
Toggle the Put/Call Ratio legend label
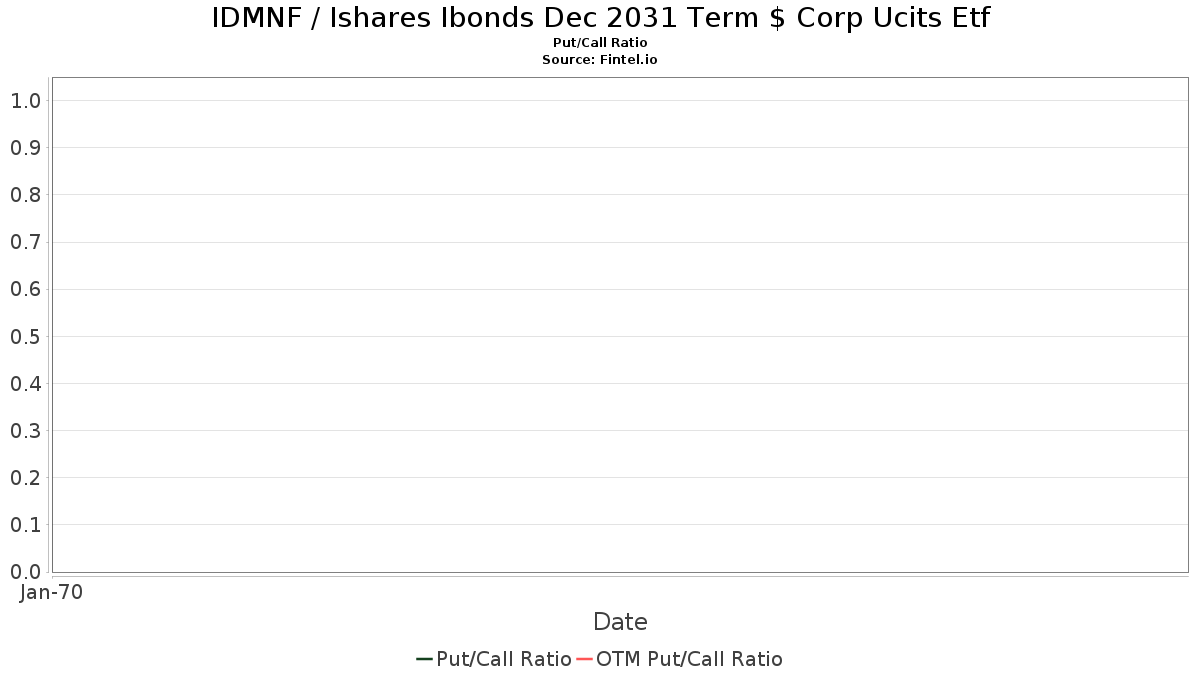click(504, 659)
